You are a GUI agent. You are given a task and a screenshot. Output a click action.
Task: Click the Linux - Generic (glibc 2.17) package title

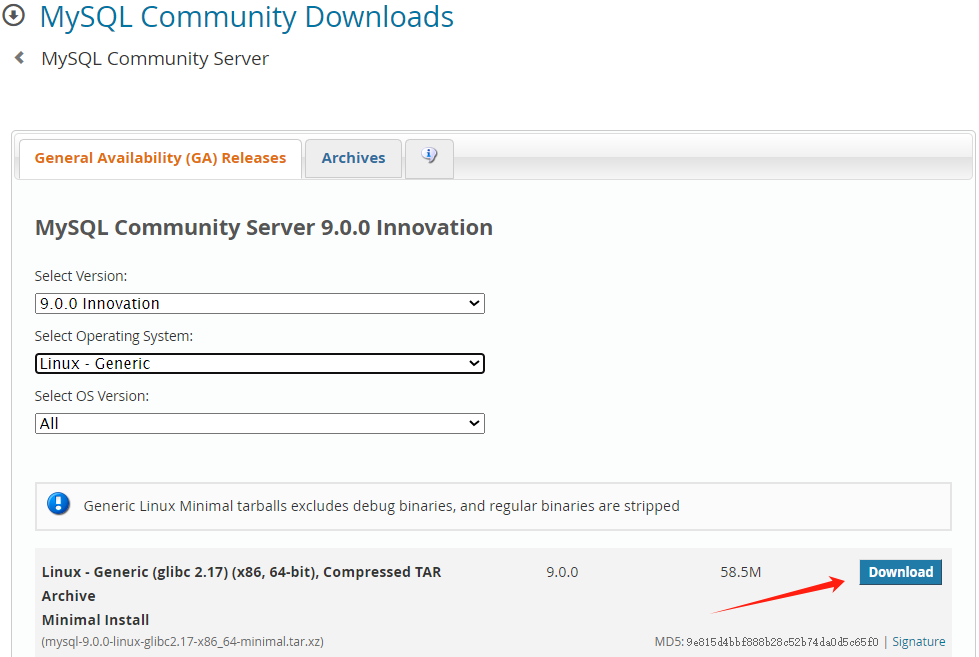[x=242, y=583]
